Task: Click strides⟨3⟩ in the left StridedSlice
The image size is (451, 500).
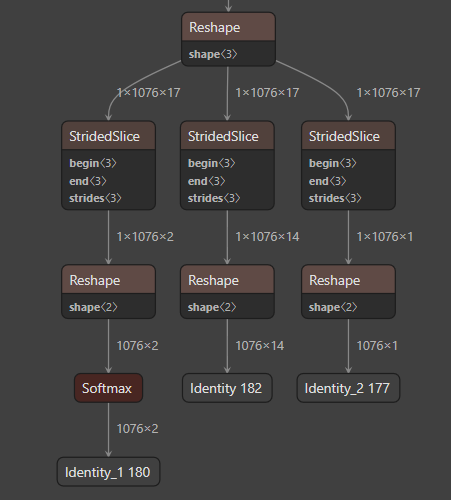Action: pos(95,198)
